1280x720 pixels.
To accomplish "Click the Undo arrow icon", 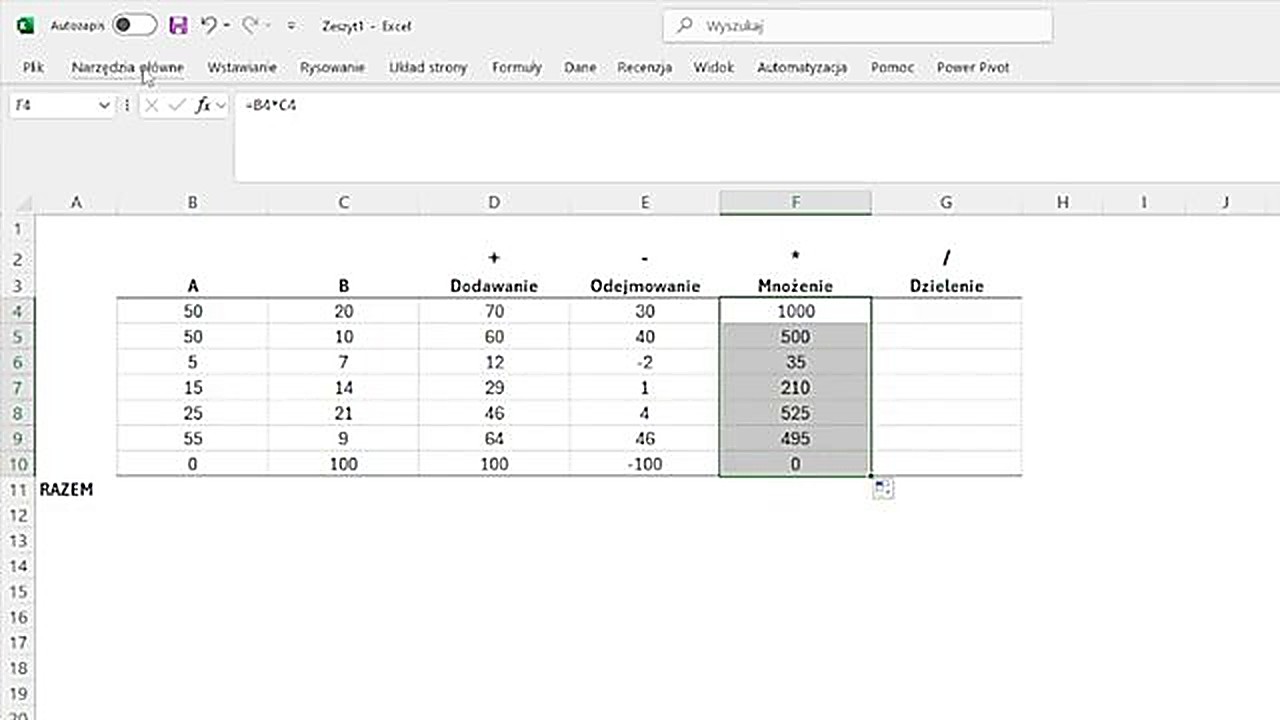I will coord(208,26).
